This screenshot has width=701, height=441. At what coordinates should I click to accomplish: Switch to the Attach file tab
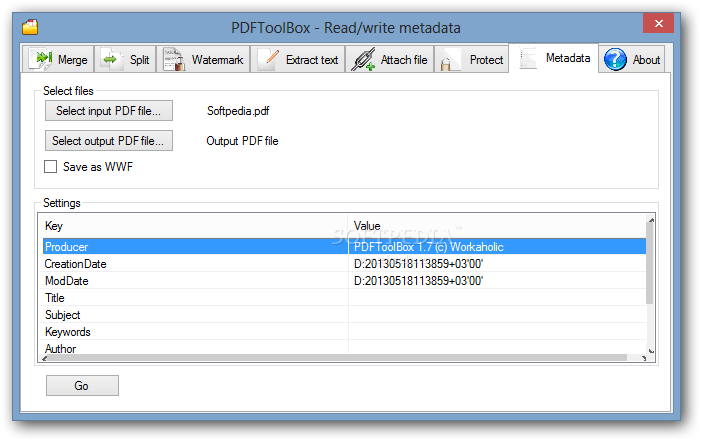pos(389,59)
